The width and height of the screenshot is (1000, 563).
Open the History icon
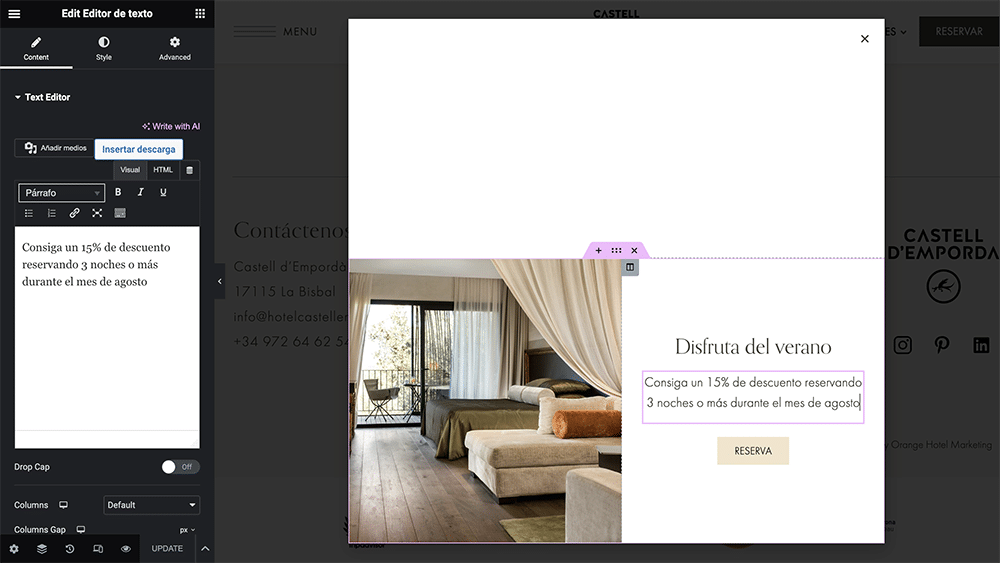pyautogui.click(x=70, y=548)
